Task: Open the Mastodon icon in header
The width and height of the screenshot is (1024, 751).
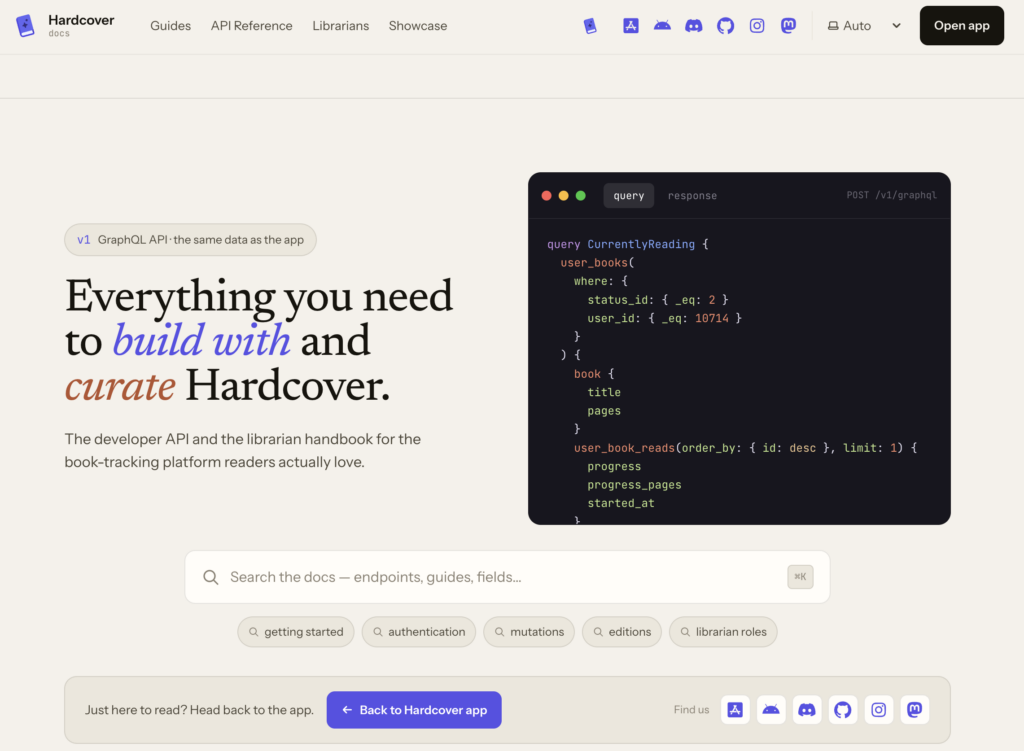Action: [788, 25]
